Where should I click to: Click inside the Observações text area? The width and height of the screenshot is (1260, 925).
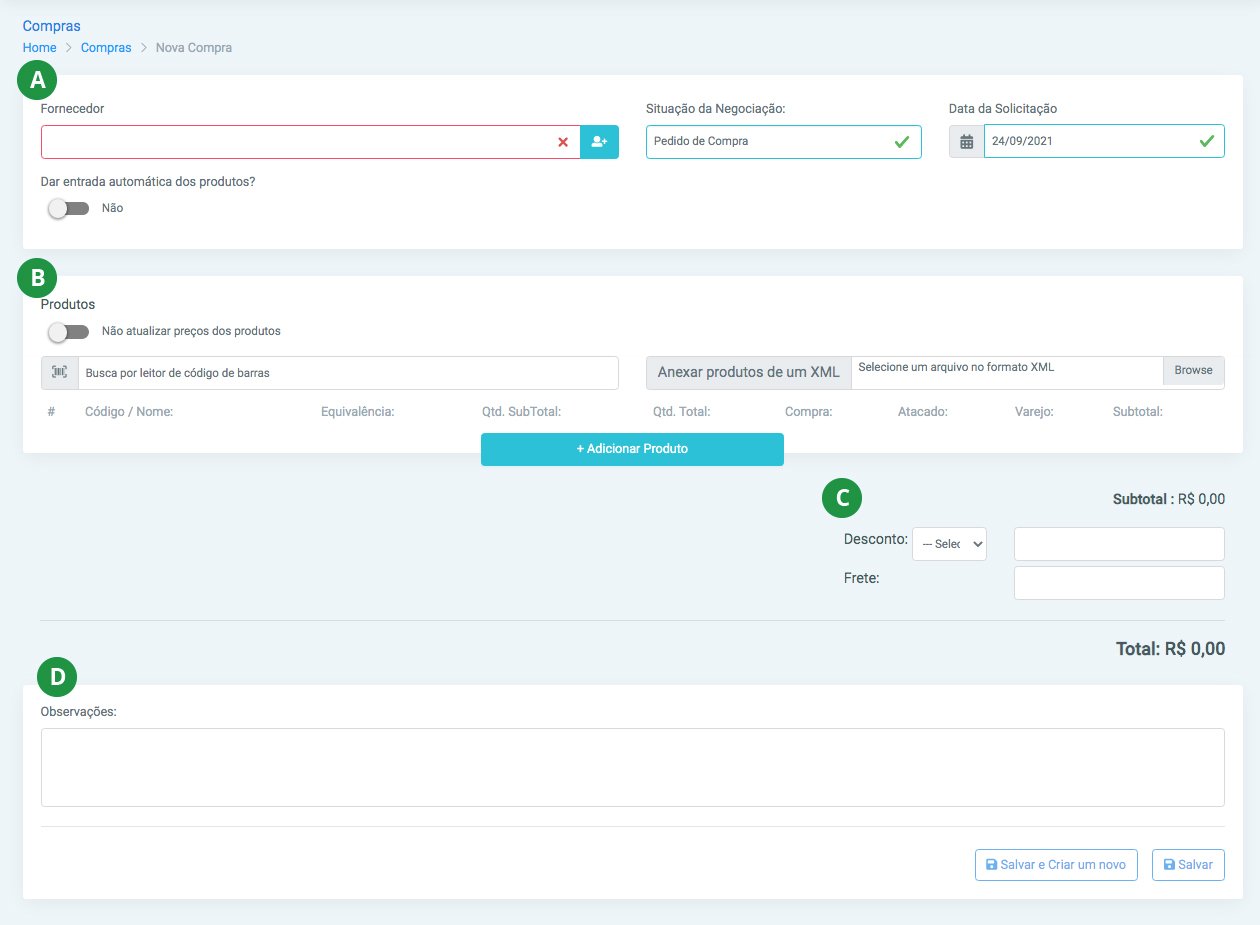(x=632, y=767)
